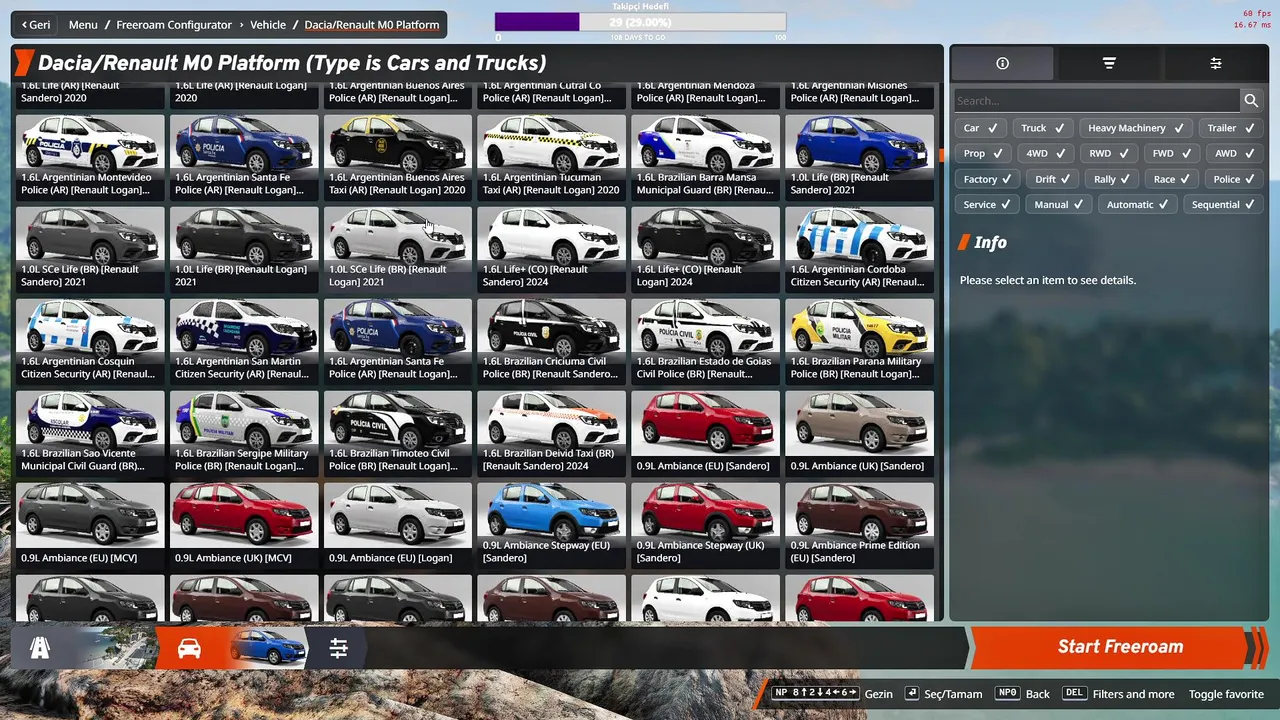Toggle the Police filter
The height and width of the screenshot is (720, 1280).
click(1235, 179)
